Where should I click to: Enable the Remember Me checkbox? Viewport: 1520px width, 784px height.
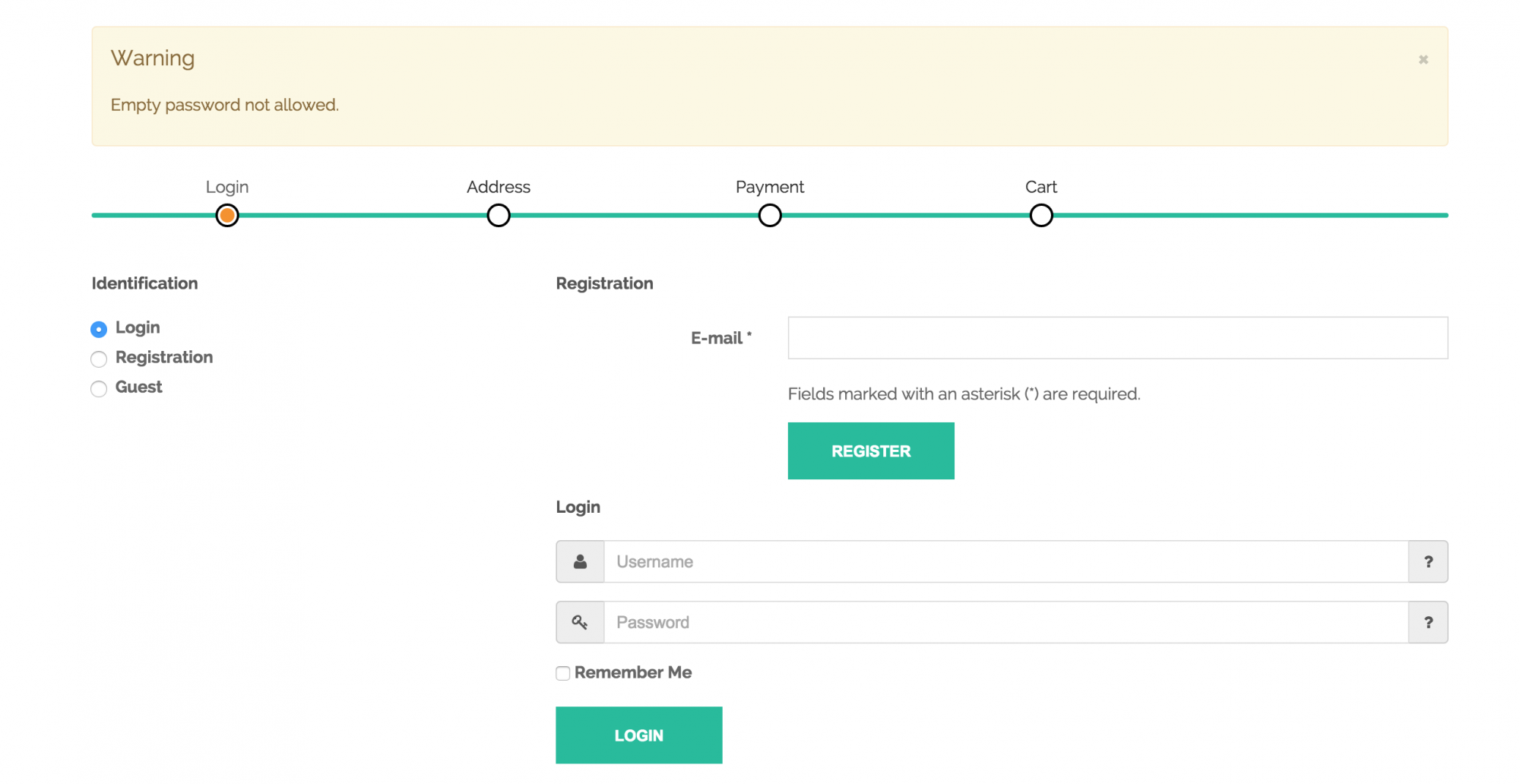click(x=563, y=673)
